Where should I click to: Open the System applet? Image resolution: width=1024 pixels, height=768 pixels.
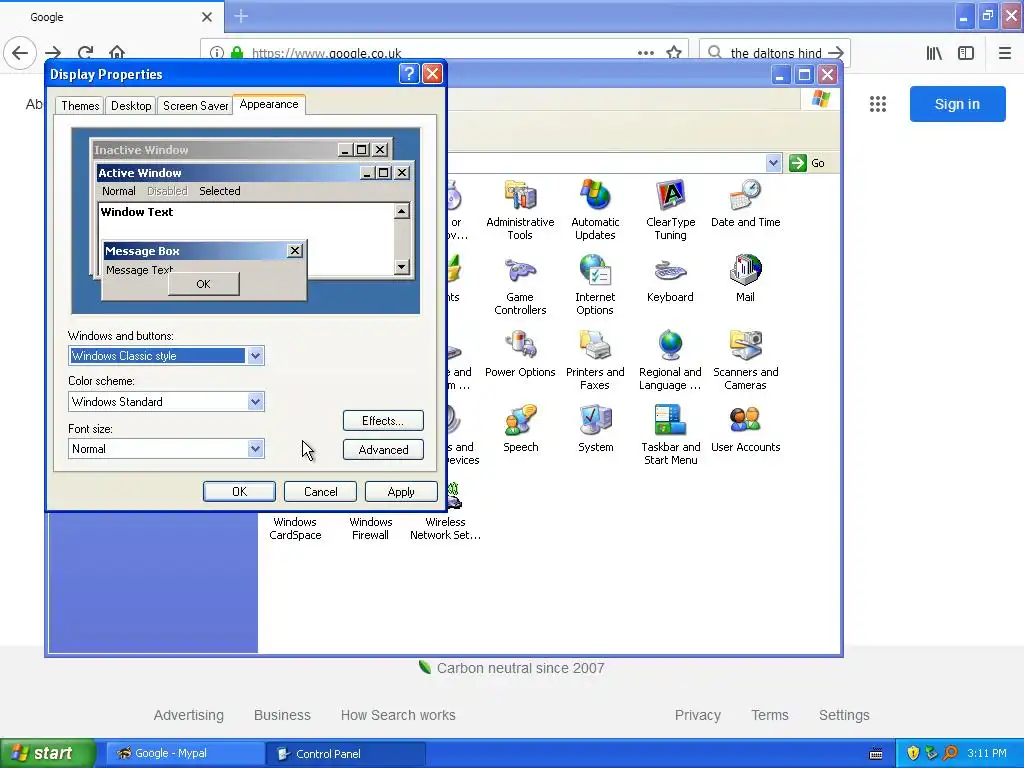[595, 429]
